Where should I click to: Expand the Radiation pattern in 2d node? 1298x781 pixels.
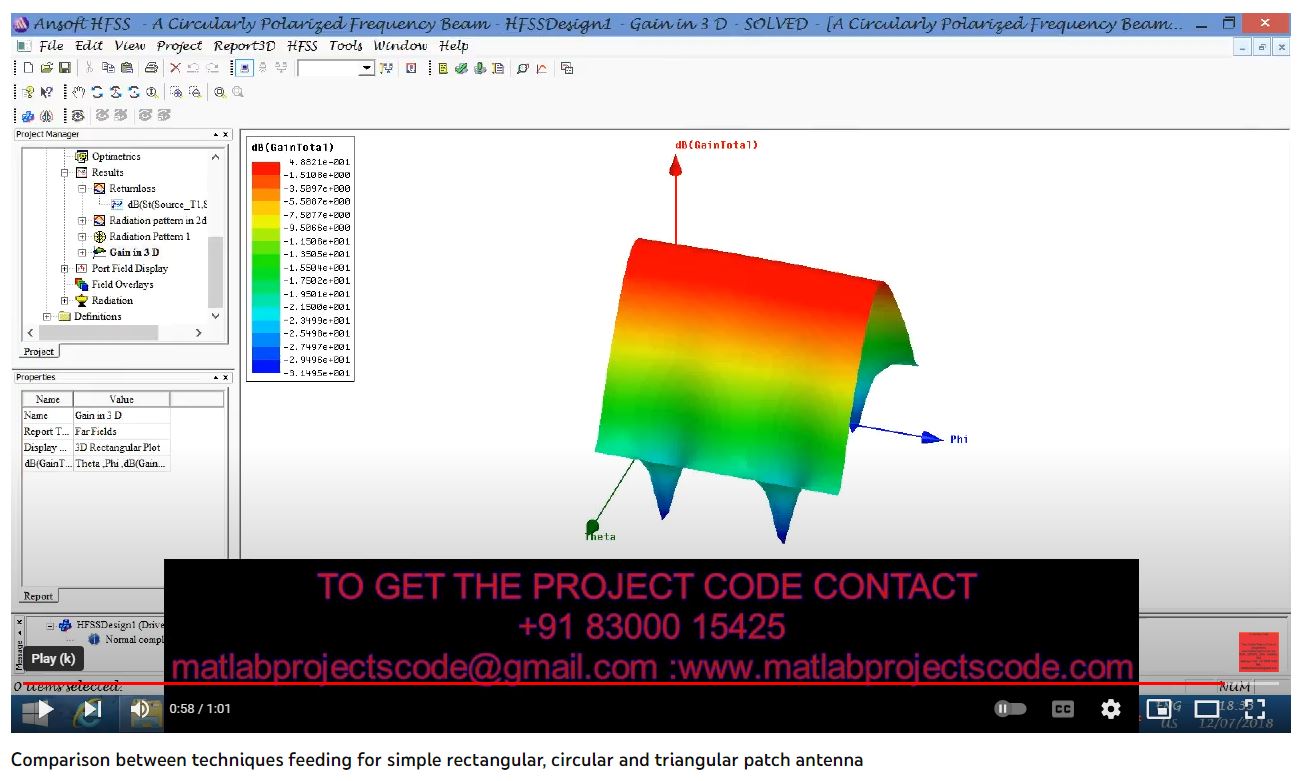point(82,221)
